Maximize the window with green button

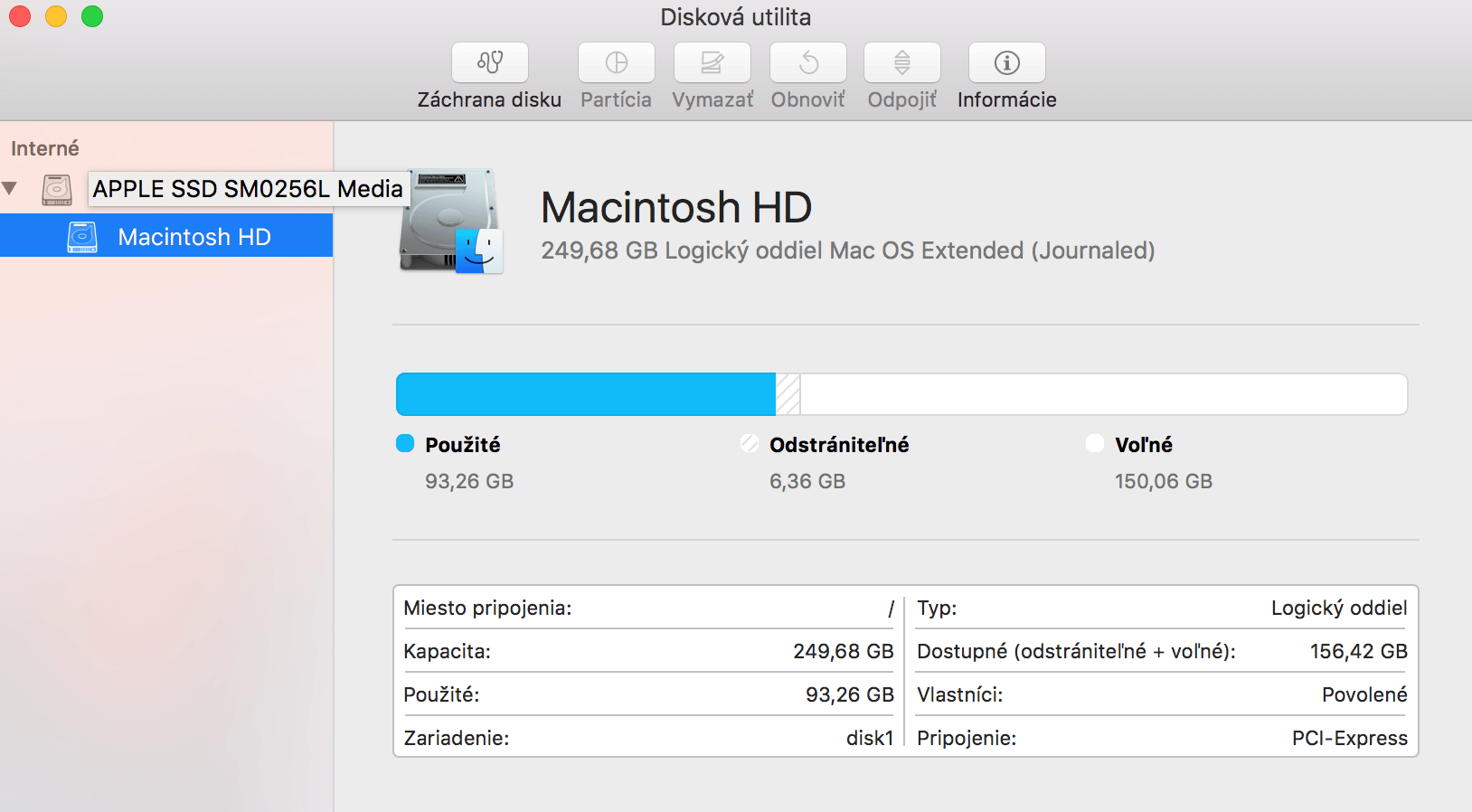[x=92, y=16]
